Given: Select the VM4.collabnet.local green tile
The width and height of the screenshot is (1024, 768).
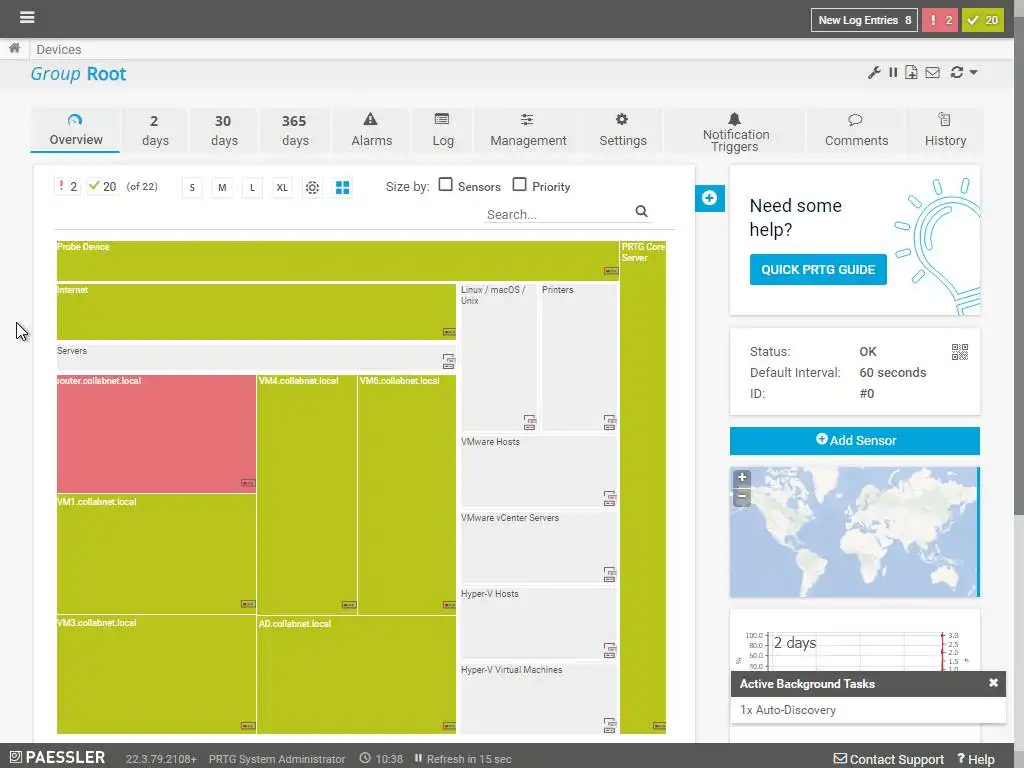Looking at the screenshot, I should (x=307, y=494).
